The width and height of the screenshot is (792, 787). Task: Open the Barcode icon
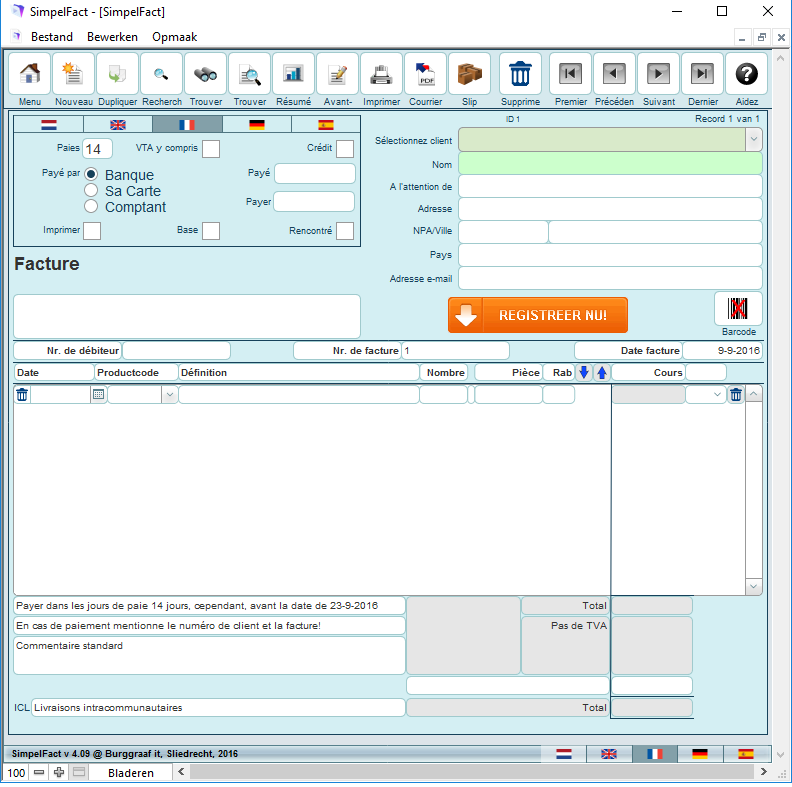tap(738, 309)
